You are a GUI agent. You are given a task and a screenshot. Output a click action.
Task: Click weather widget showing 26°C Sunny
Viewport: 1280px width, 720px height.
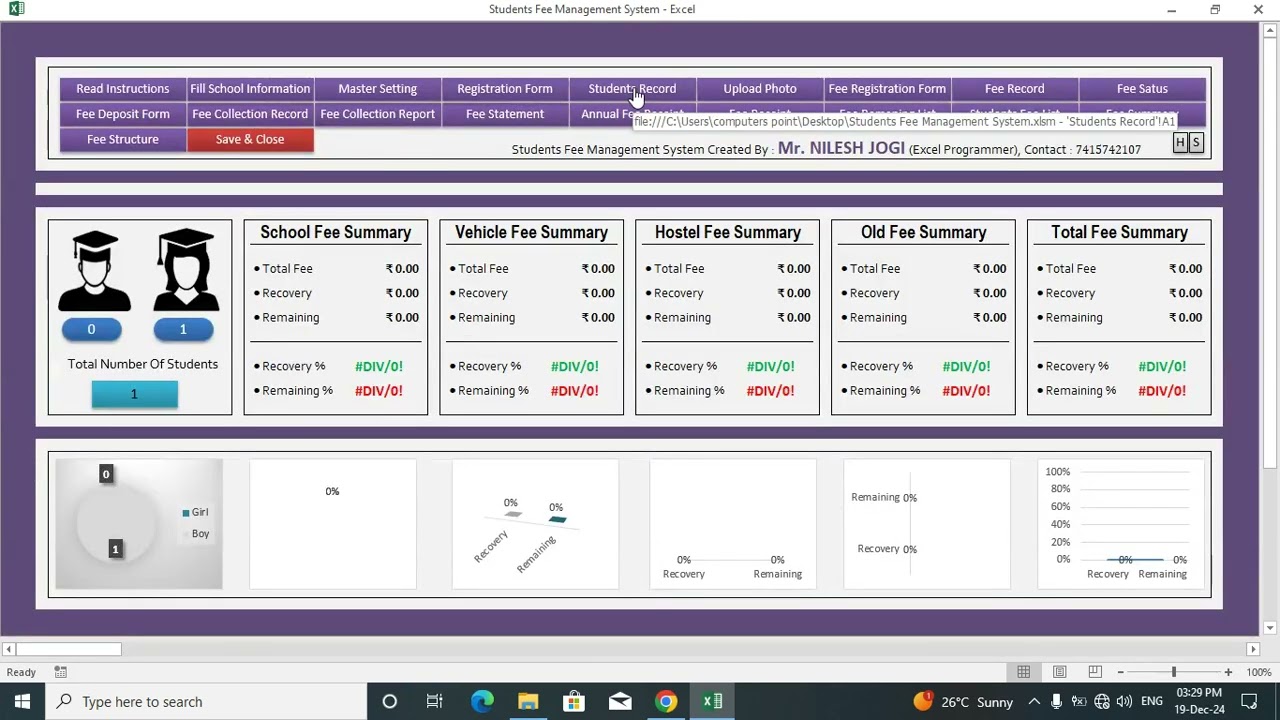[963, 701]
